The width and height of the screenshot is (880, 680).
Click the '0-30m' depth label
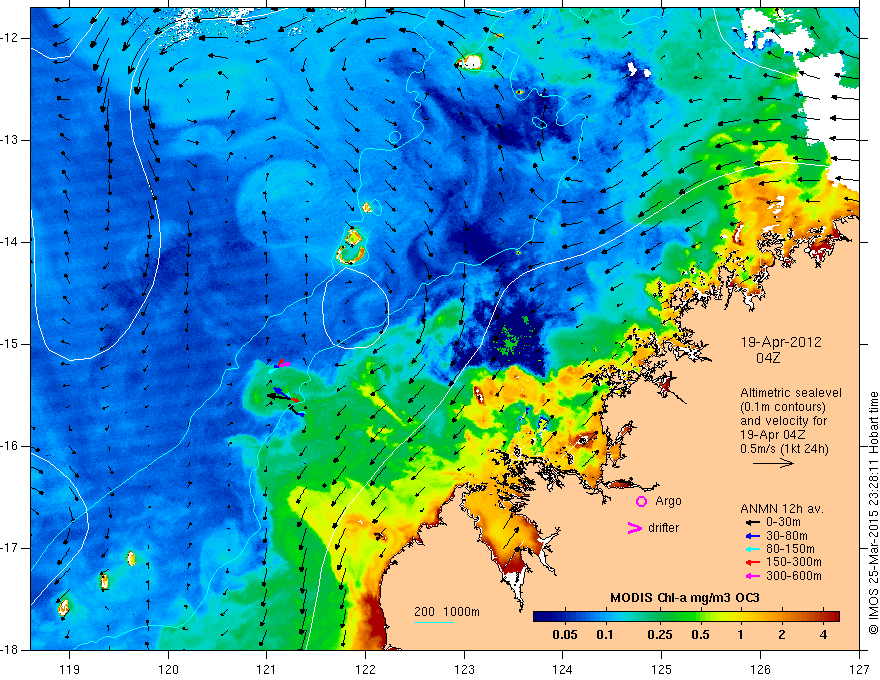(783, 522)
